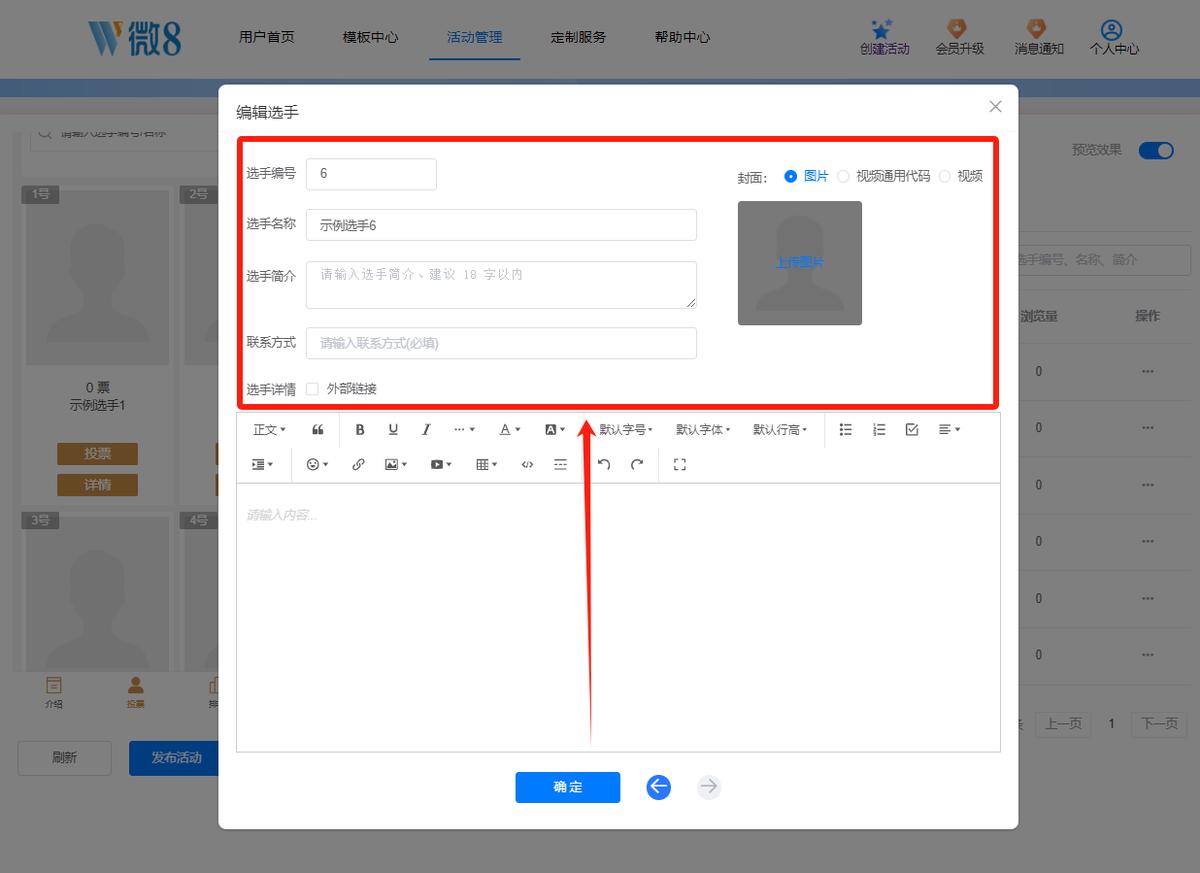Undo last edit in editor toolbar
The width and height of the screenshot is (1200, 873).
point(604,464)
